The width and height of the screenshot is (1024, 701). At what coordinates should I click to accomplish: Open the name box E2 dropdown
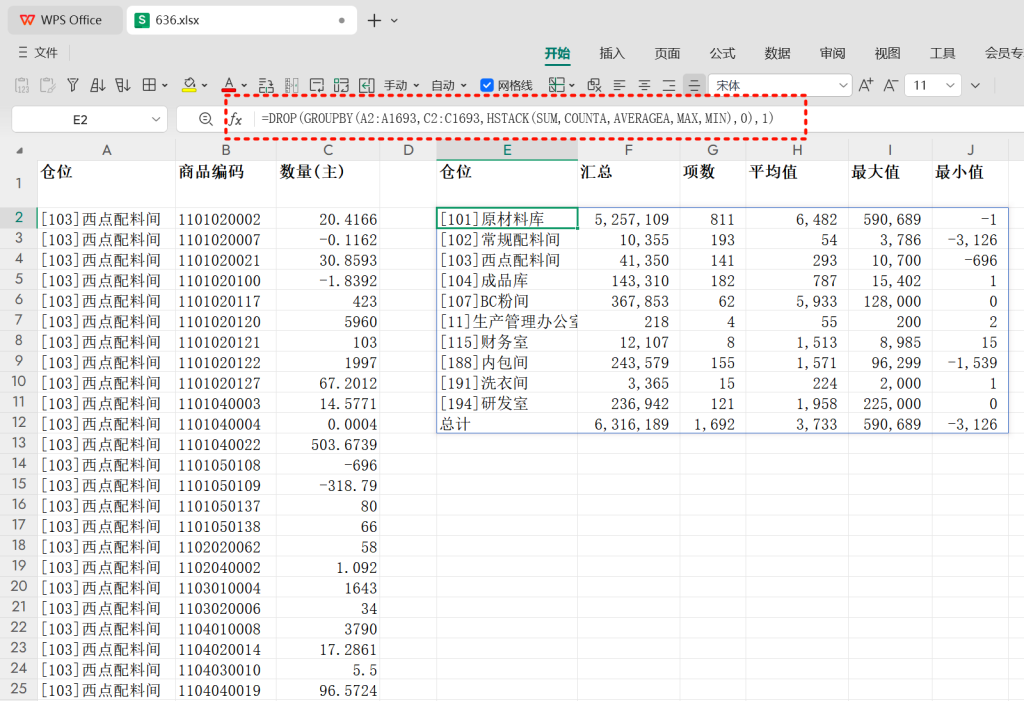tap(155, 120)
